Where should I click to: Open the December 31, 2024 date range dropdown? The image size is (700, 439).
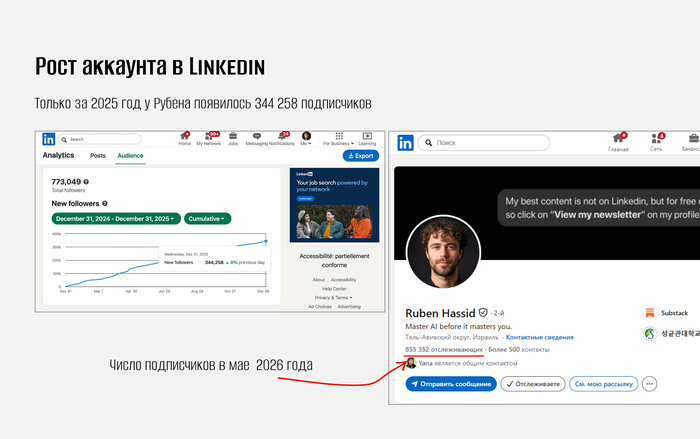(x=116, y=219)
